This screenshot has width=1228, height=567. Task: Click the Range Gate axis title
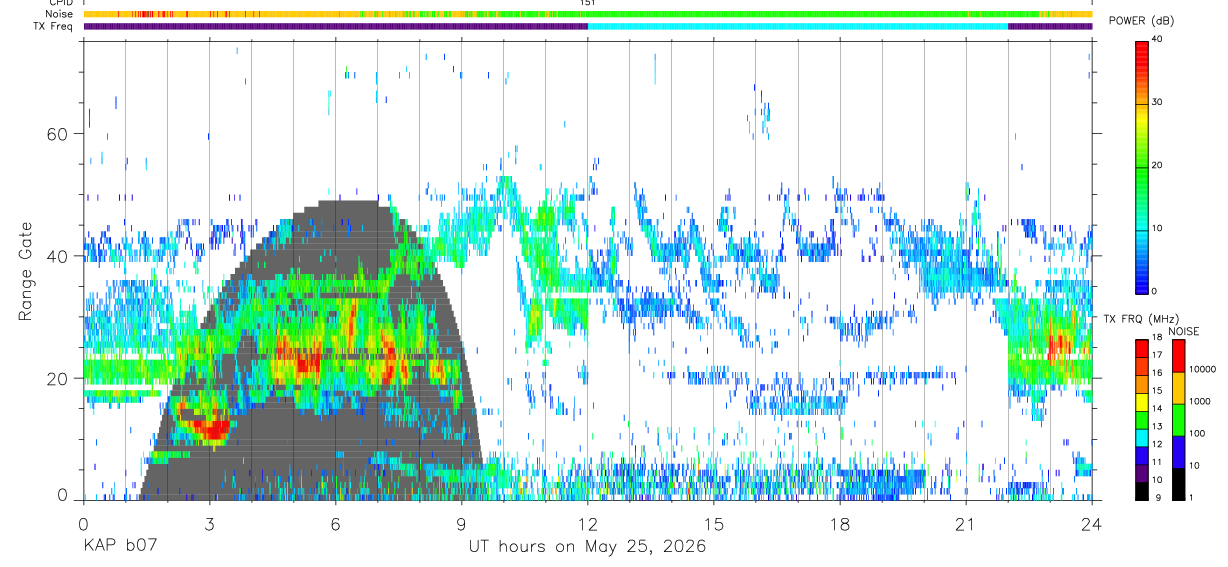pos(26,271)
